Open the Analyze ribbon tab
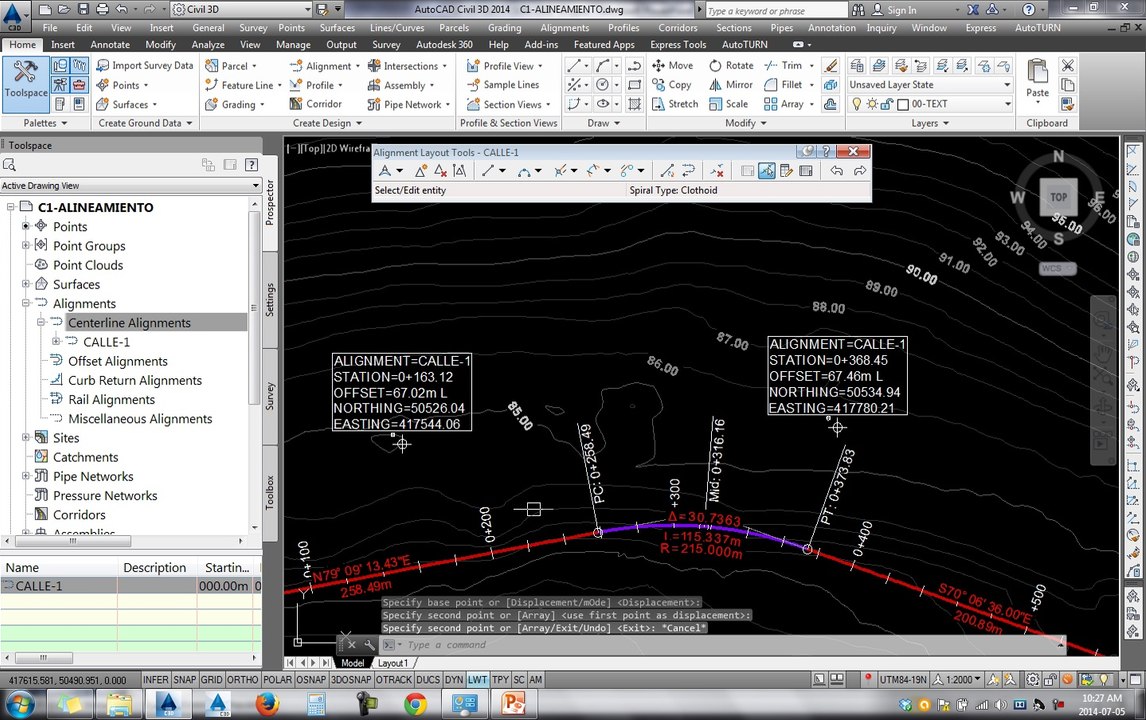Screen dimensions: 1146x720 coord(208,45)
